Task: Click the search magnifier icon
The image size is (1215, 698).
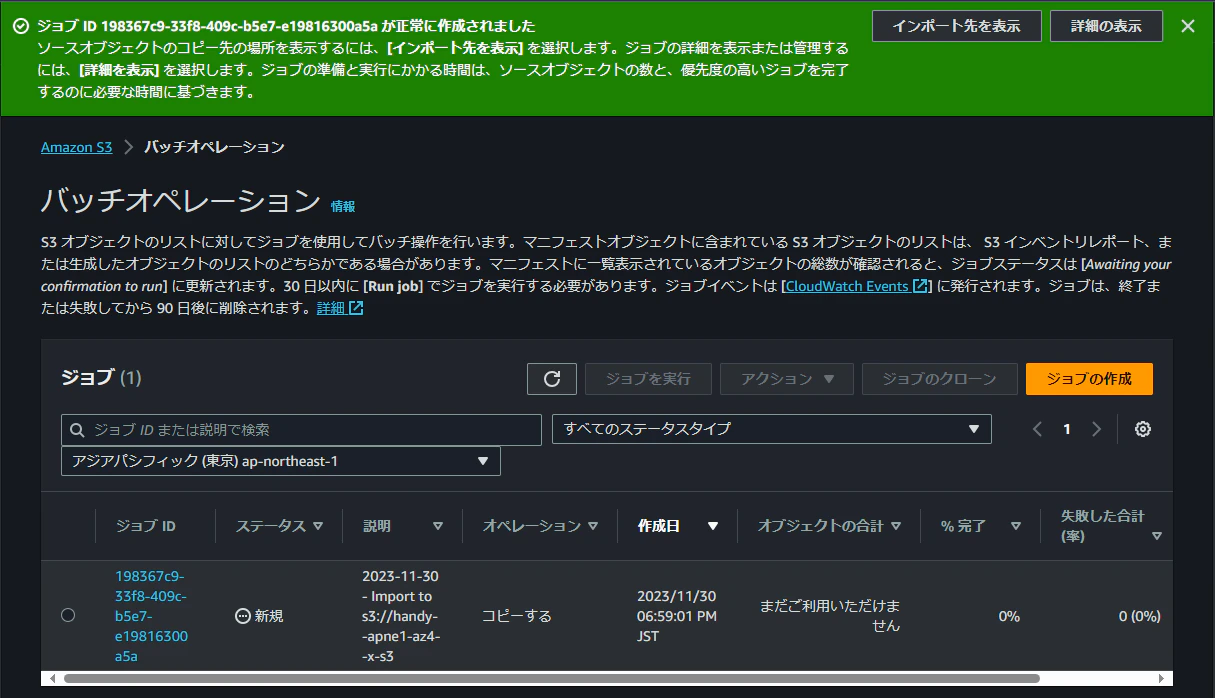Action: click(78, 430)
